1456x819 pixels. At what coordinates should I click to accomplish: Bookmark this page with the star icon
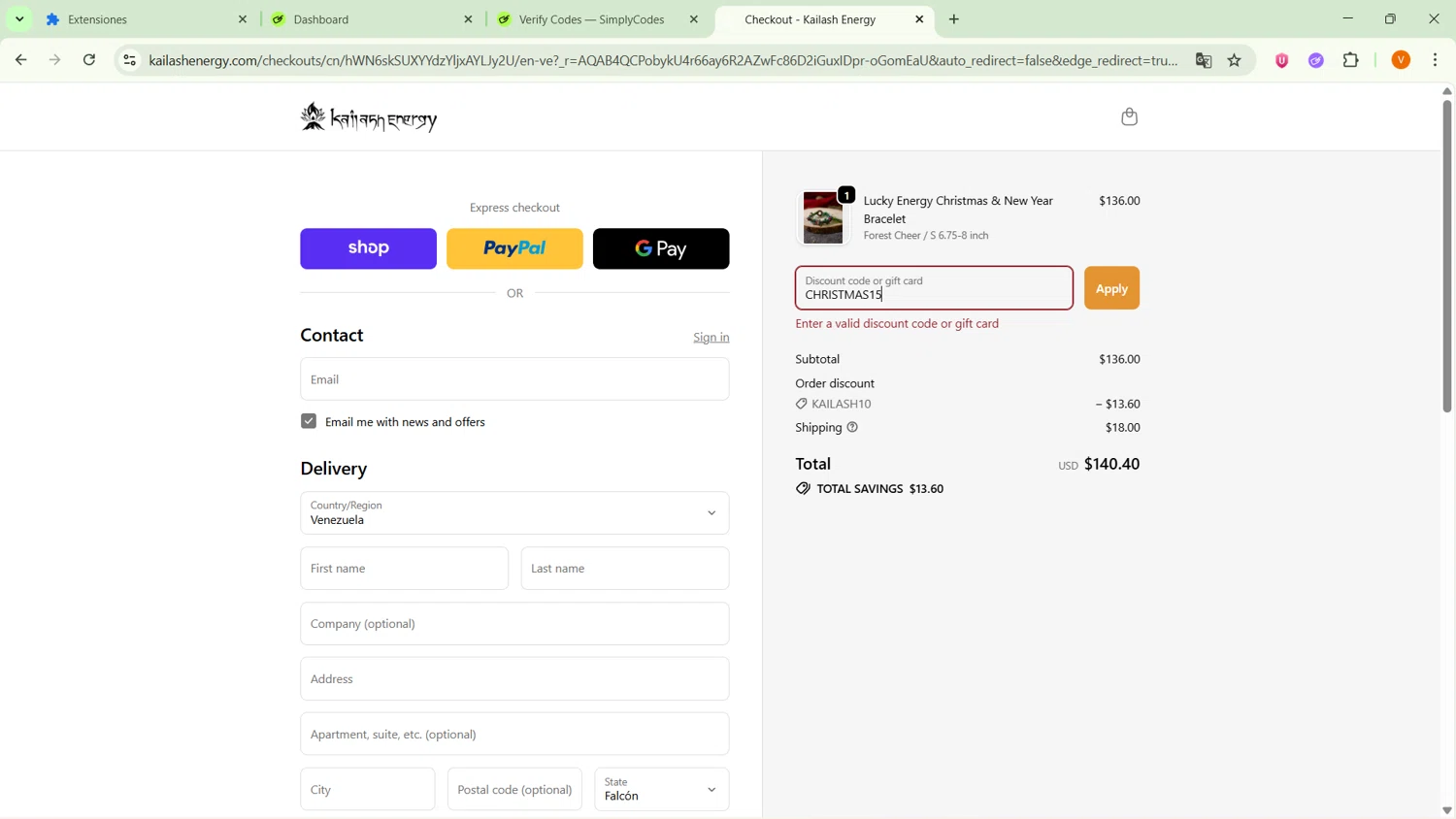(1235, 60)
